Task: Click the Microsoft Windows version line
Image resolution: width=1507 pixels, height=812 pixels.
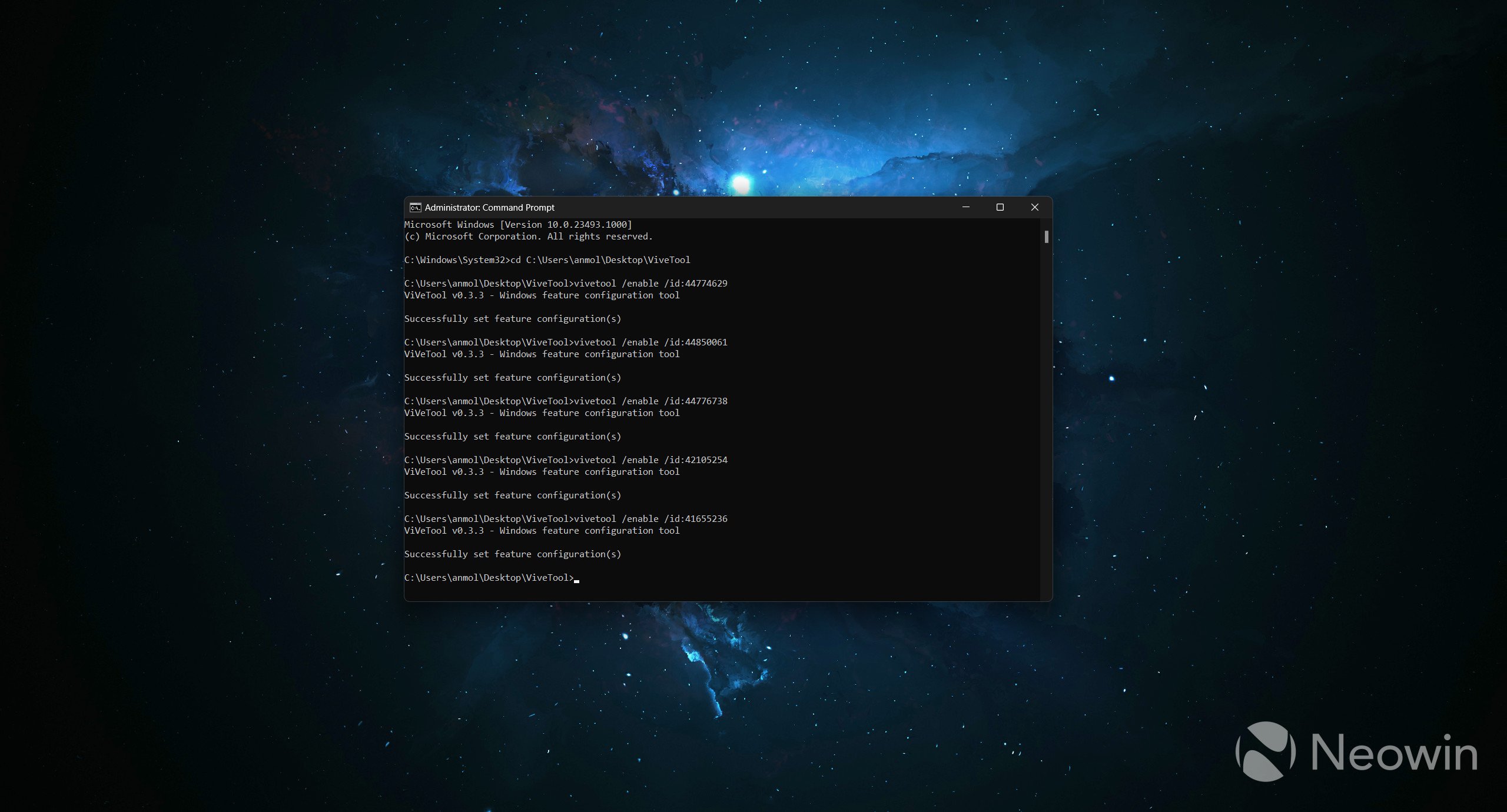Action: [517, 225]
